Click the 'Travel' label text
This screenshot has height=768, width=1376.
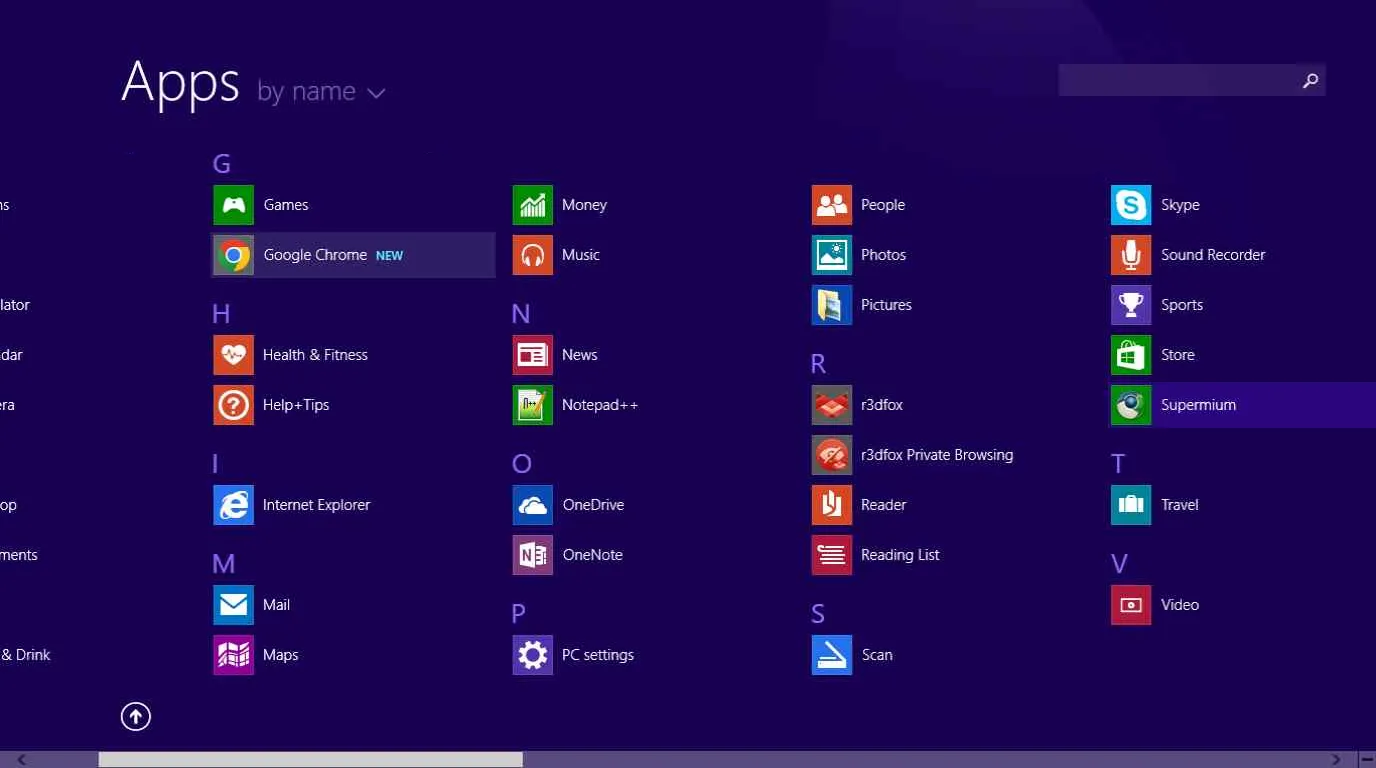pyautogui.click(x=1179, y=505)
